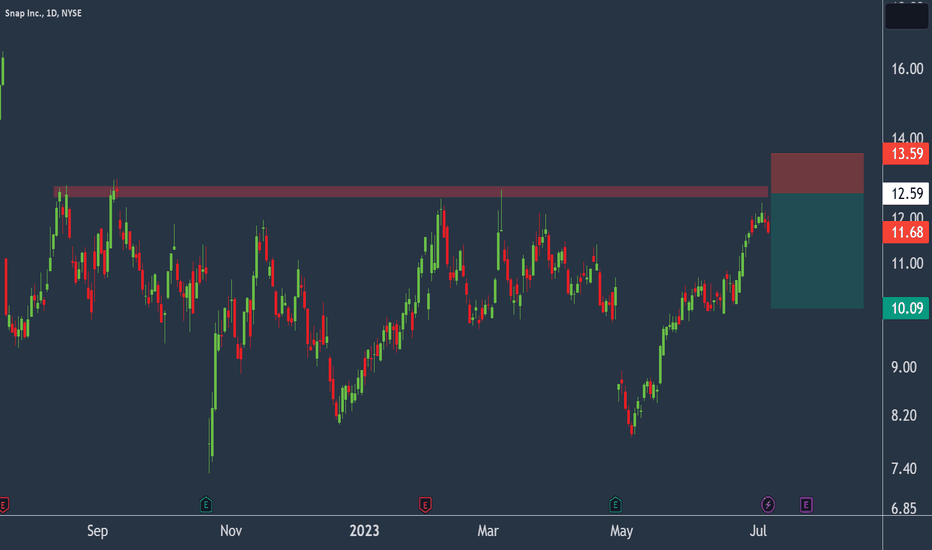Screen dimensions: 932x550
Task: Click the purple upcoming earnings E marker
Action: pos(806,505)
